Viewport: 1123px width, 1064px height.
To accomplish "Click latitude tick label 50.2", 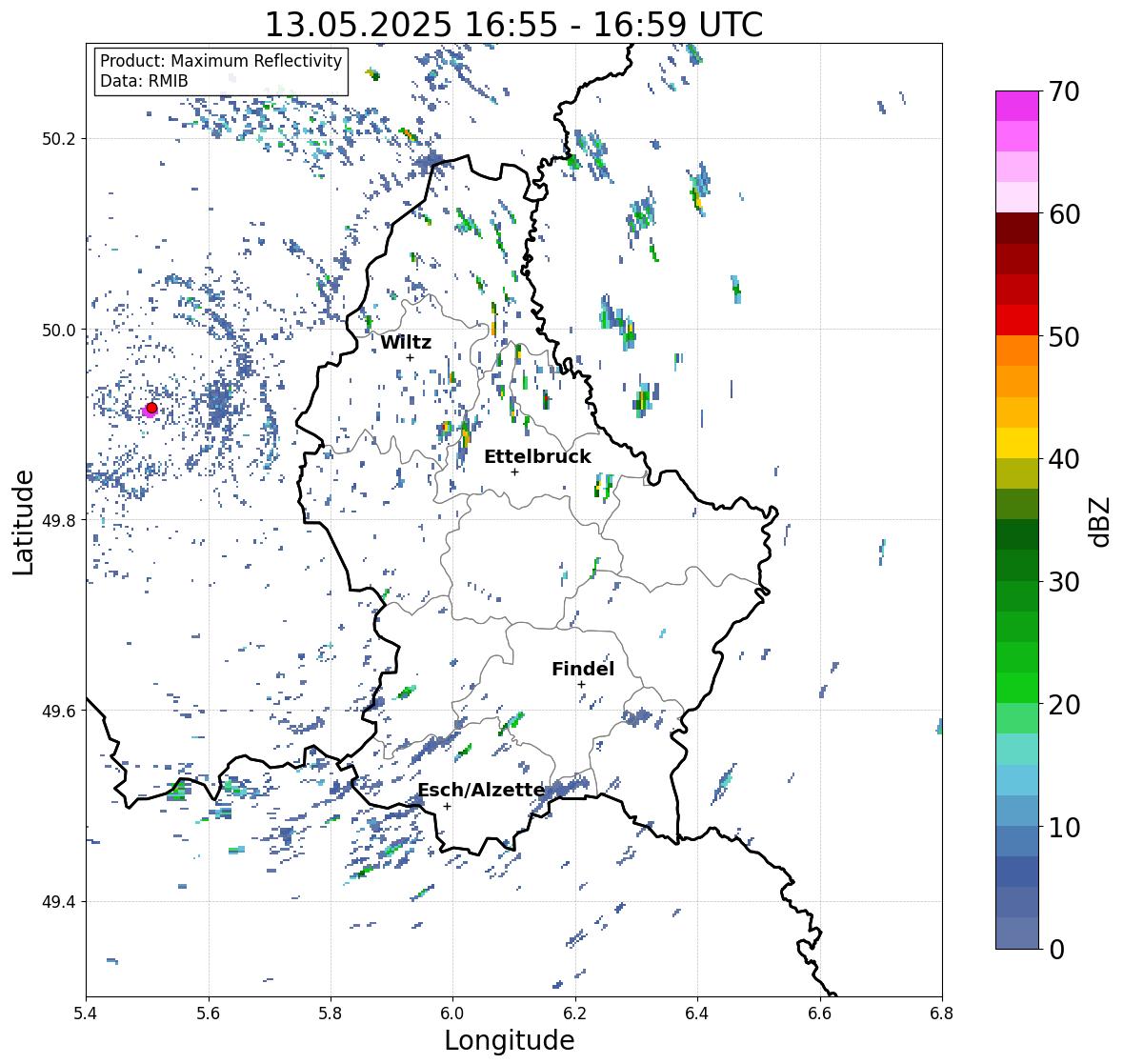I will pyautogui.click(x=59, y=139).
